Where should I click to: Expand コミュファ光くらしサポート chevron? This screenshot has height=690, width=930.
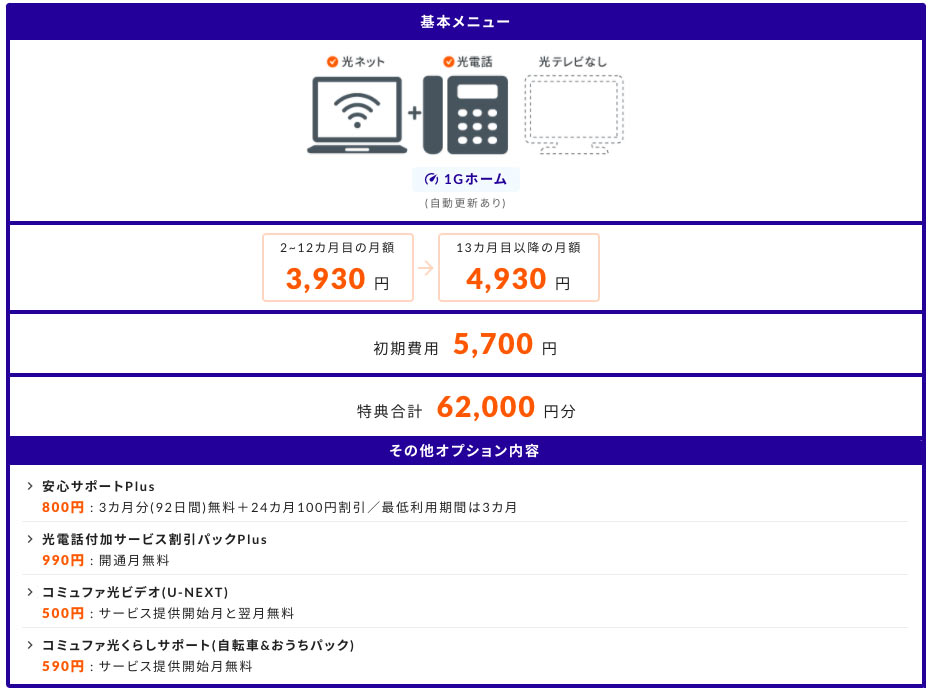click(x=30, y=644)
